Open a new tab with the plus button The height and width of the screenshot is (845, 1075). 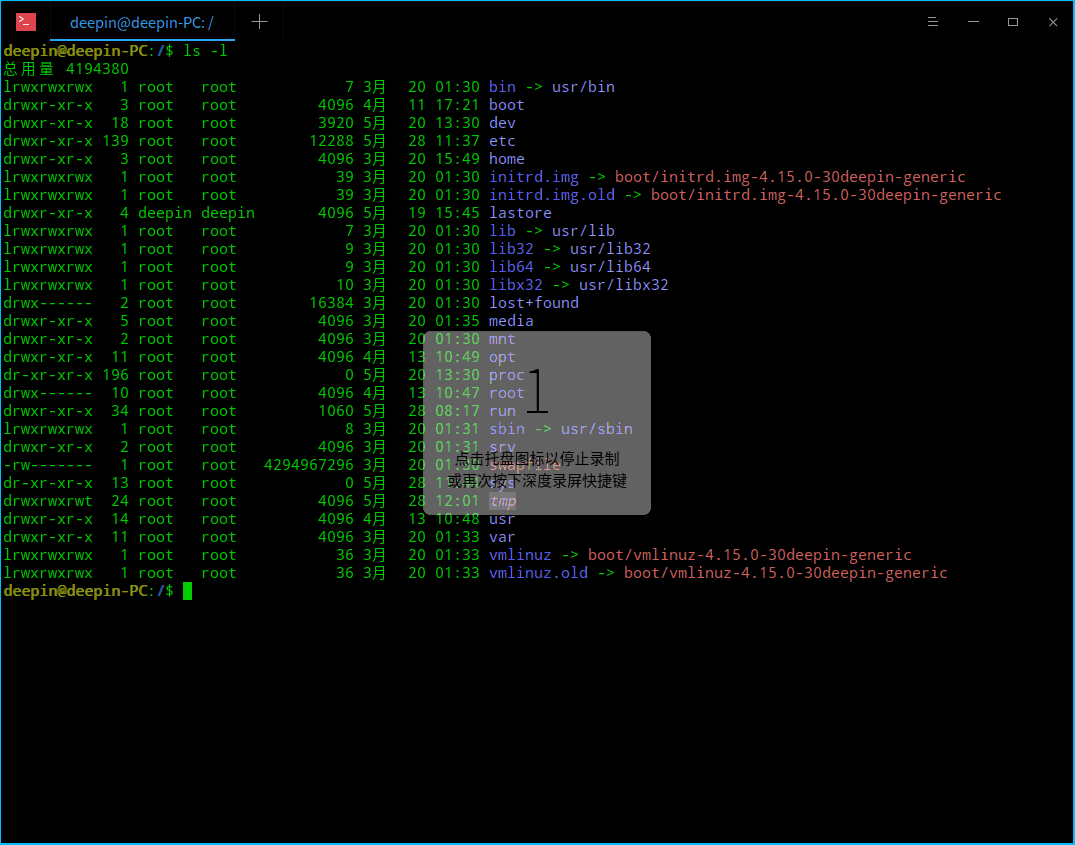tap(259, 22)
